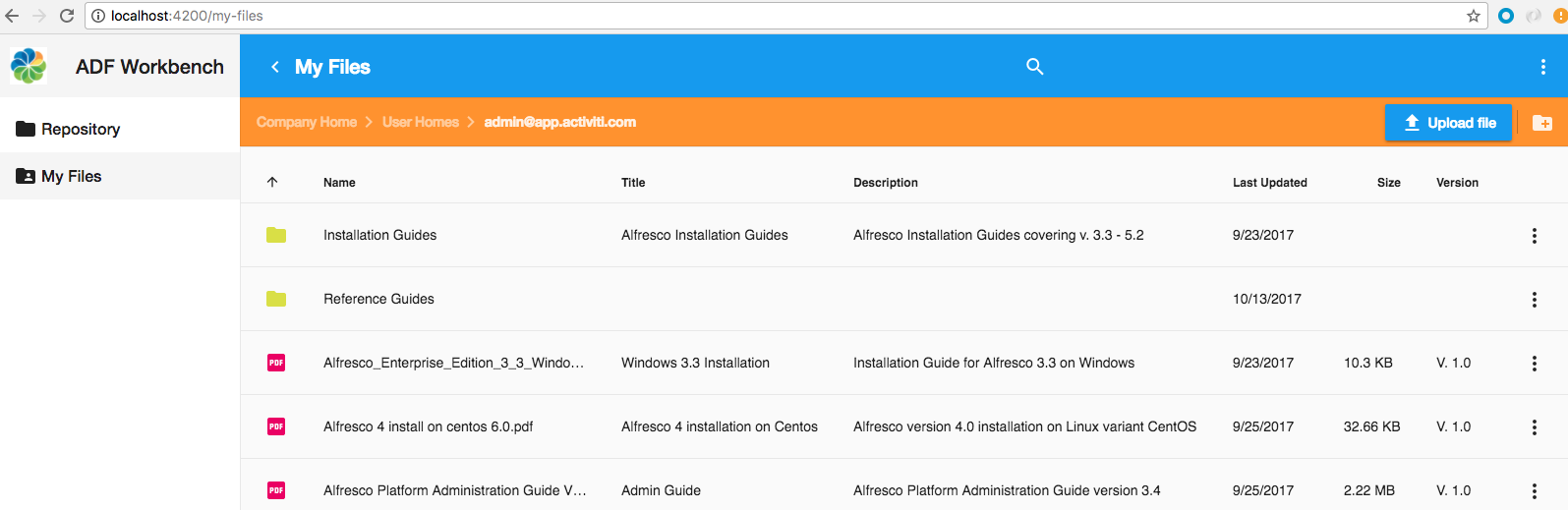Select My Files in the sidebar
Image resolution: width=1568 pixels, height=510 pixels.
(71, 176)
